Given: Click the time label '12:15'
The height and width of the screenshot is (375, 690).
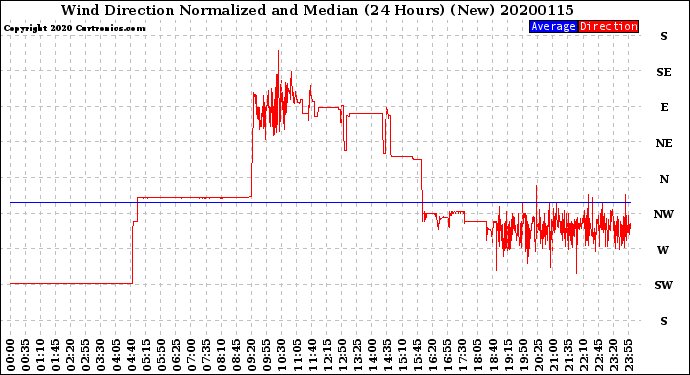Looking at the screenshot, I should [x=327, y=355].
